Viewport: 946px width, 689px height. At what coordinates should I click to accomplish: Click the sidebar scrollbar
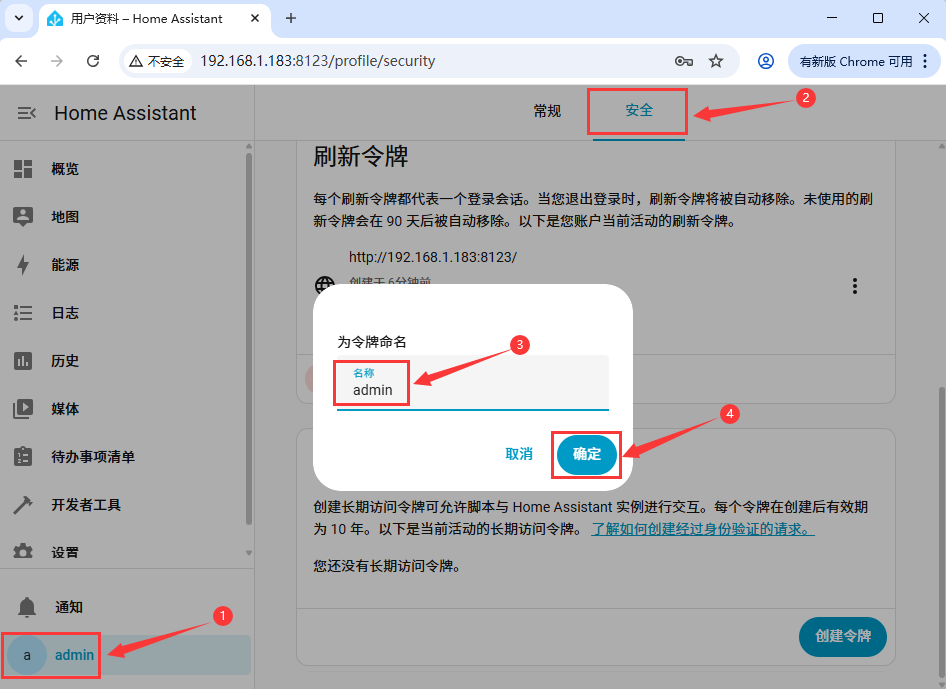[x=249, y=338]
